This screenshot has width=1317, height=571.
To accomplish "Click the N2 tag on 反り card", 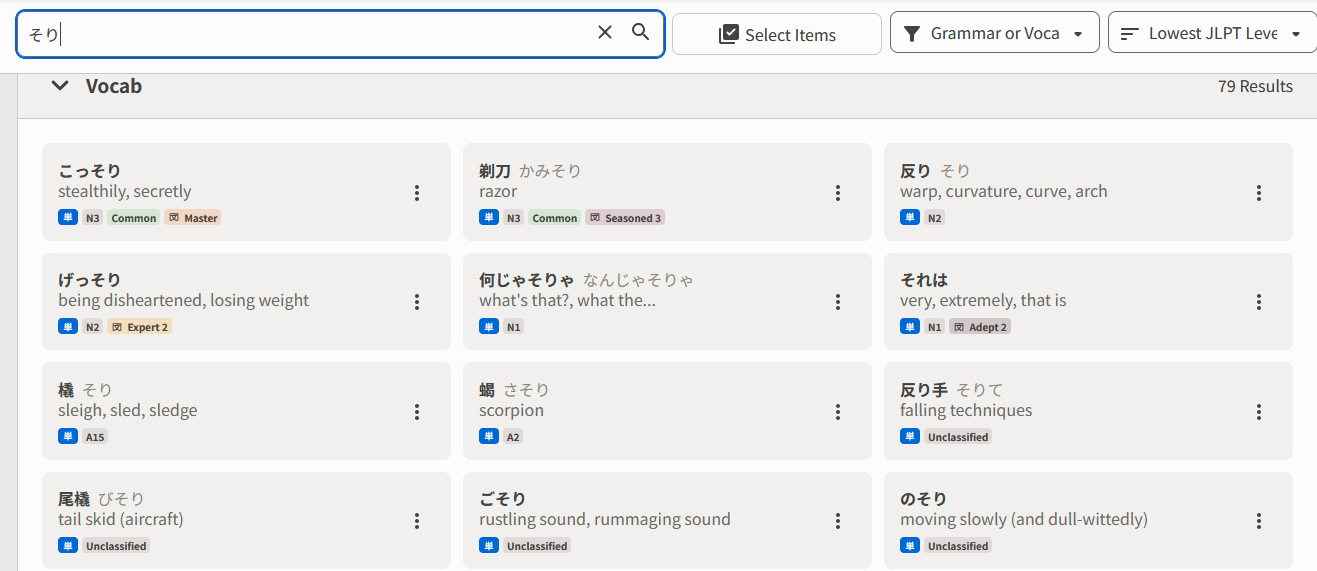I will [934, 218].
